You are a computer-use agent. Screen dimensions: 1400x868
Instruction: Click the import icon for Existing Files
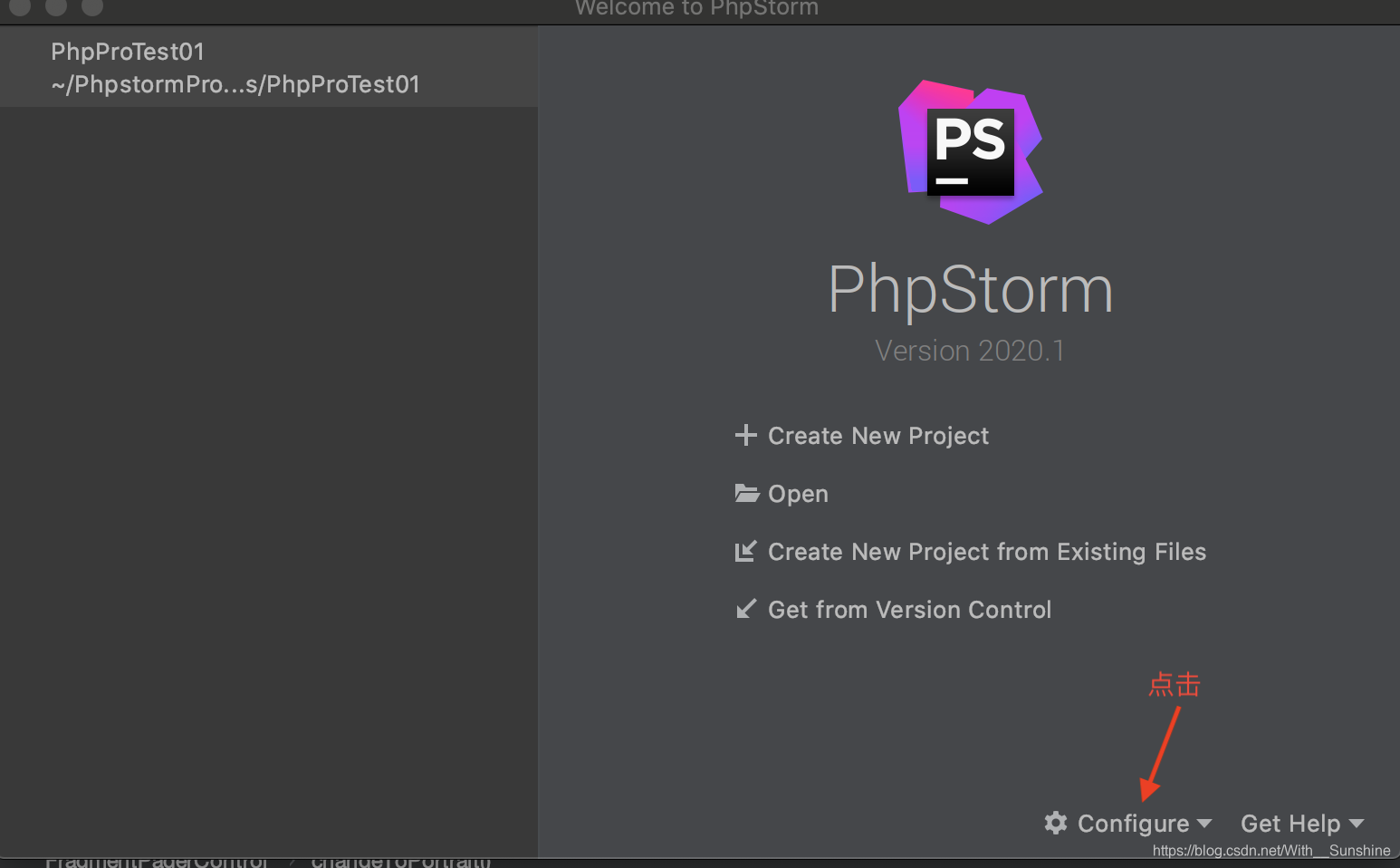(x=745, y=551)
